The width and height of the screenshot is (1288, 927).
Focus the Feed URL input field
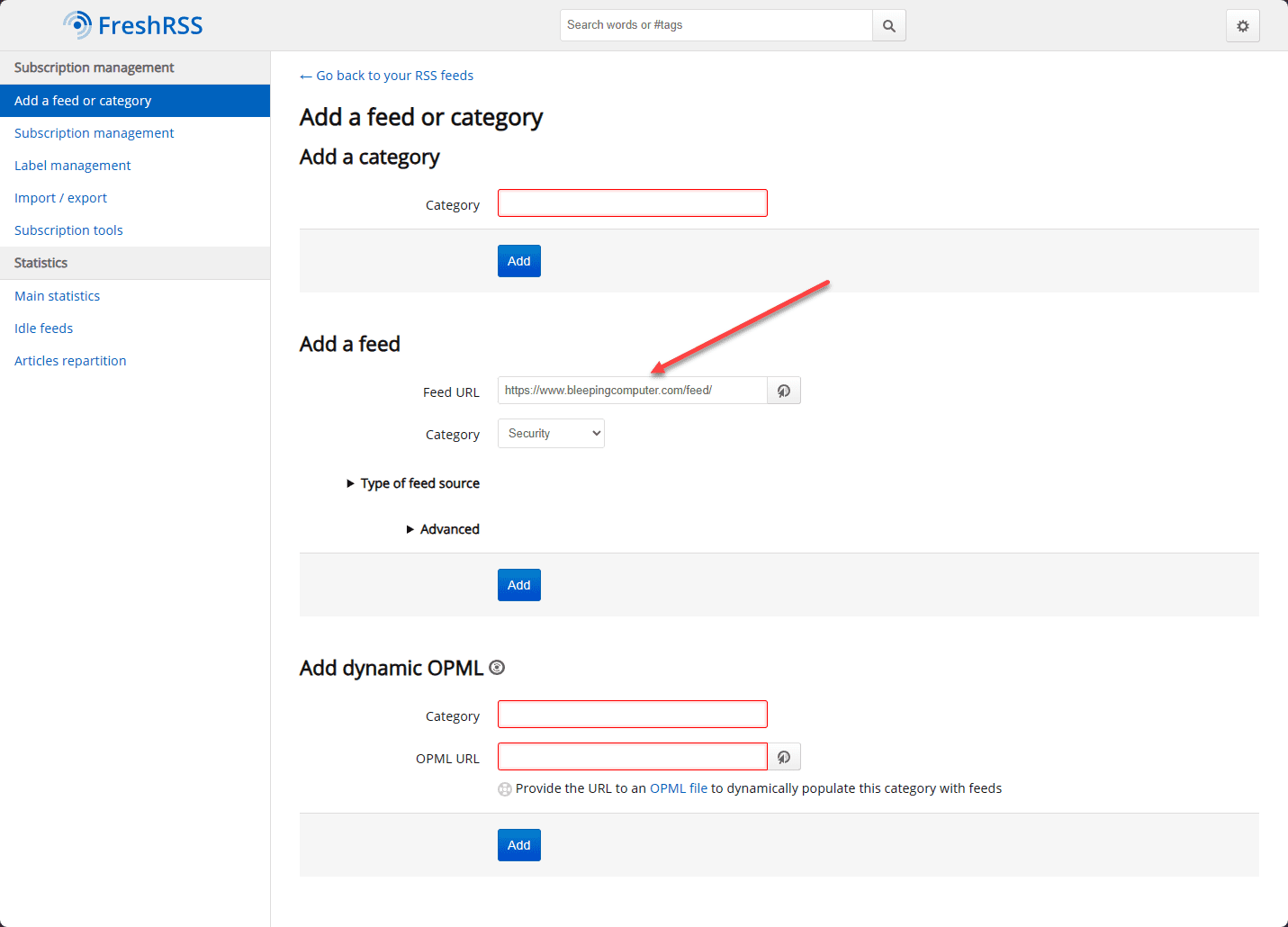coord(632,391)
